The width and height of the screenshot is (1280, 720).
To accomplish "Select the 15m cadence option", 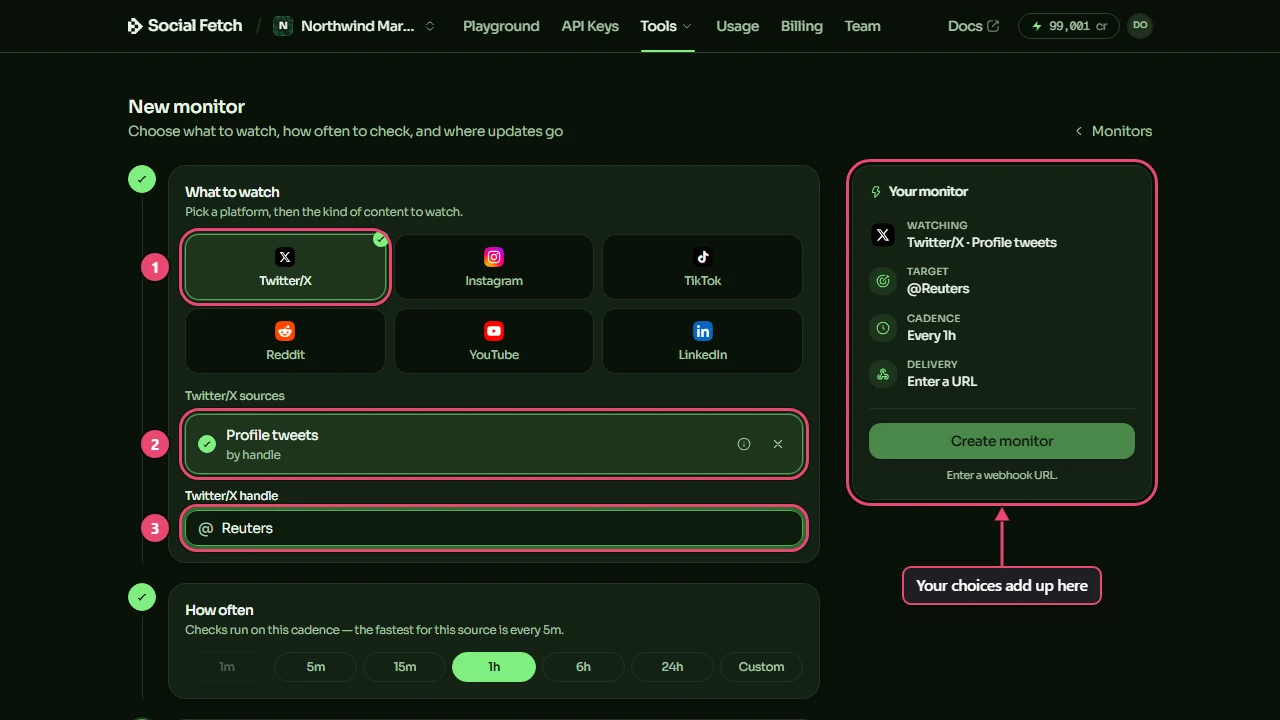I will point(405,667).
